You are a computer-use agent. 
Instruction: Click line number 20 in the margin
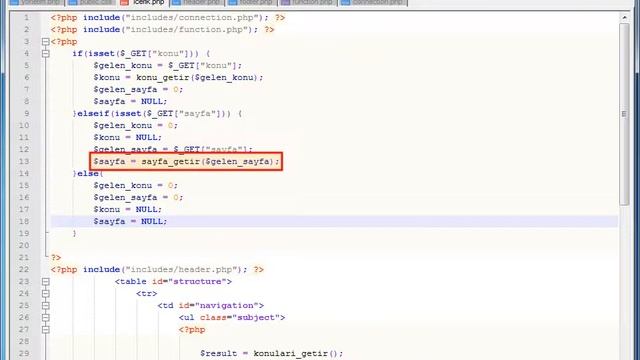coord(24,245)
